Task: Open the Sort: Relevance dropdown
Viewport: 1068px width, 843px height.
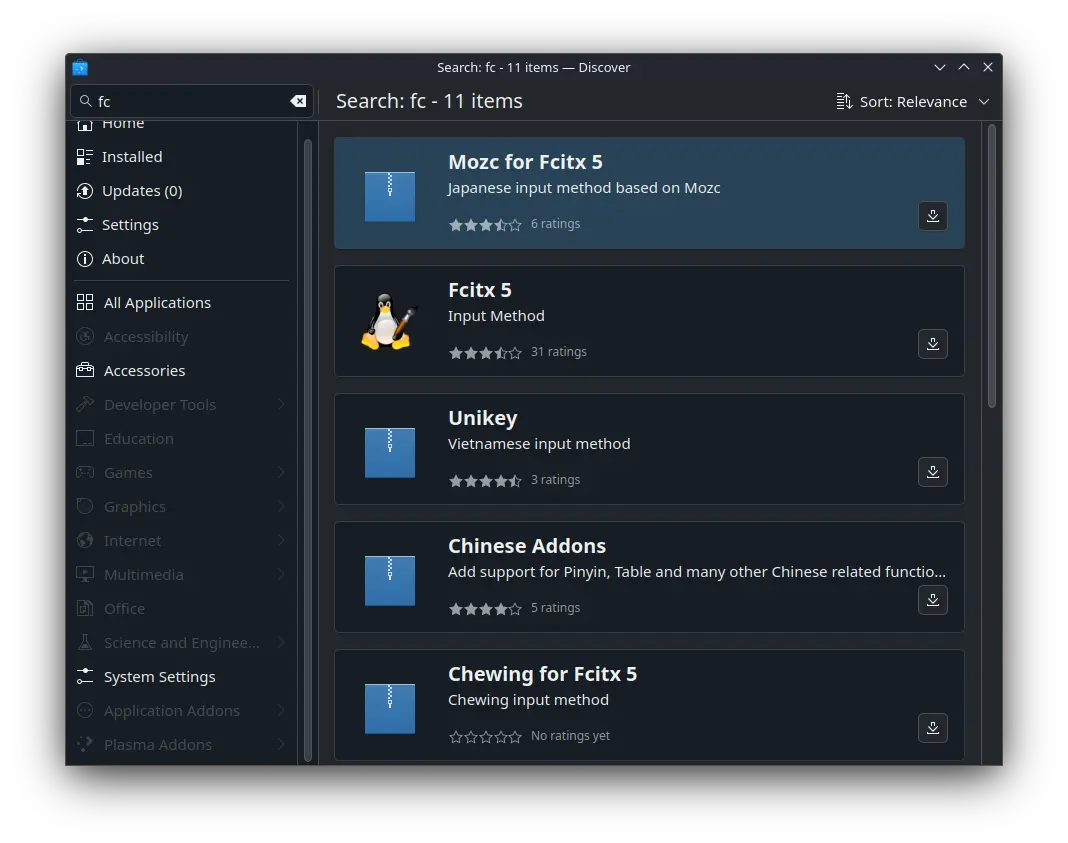Action: point(913,101)
